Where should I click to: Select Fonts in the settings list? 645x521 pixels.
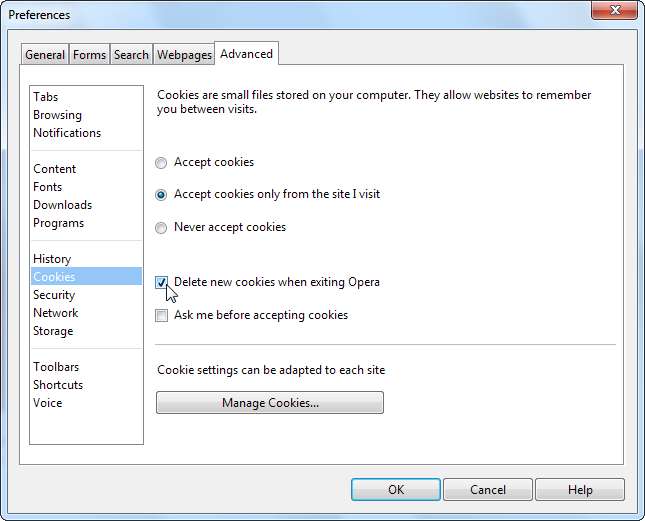point(47,187)
